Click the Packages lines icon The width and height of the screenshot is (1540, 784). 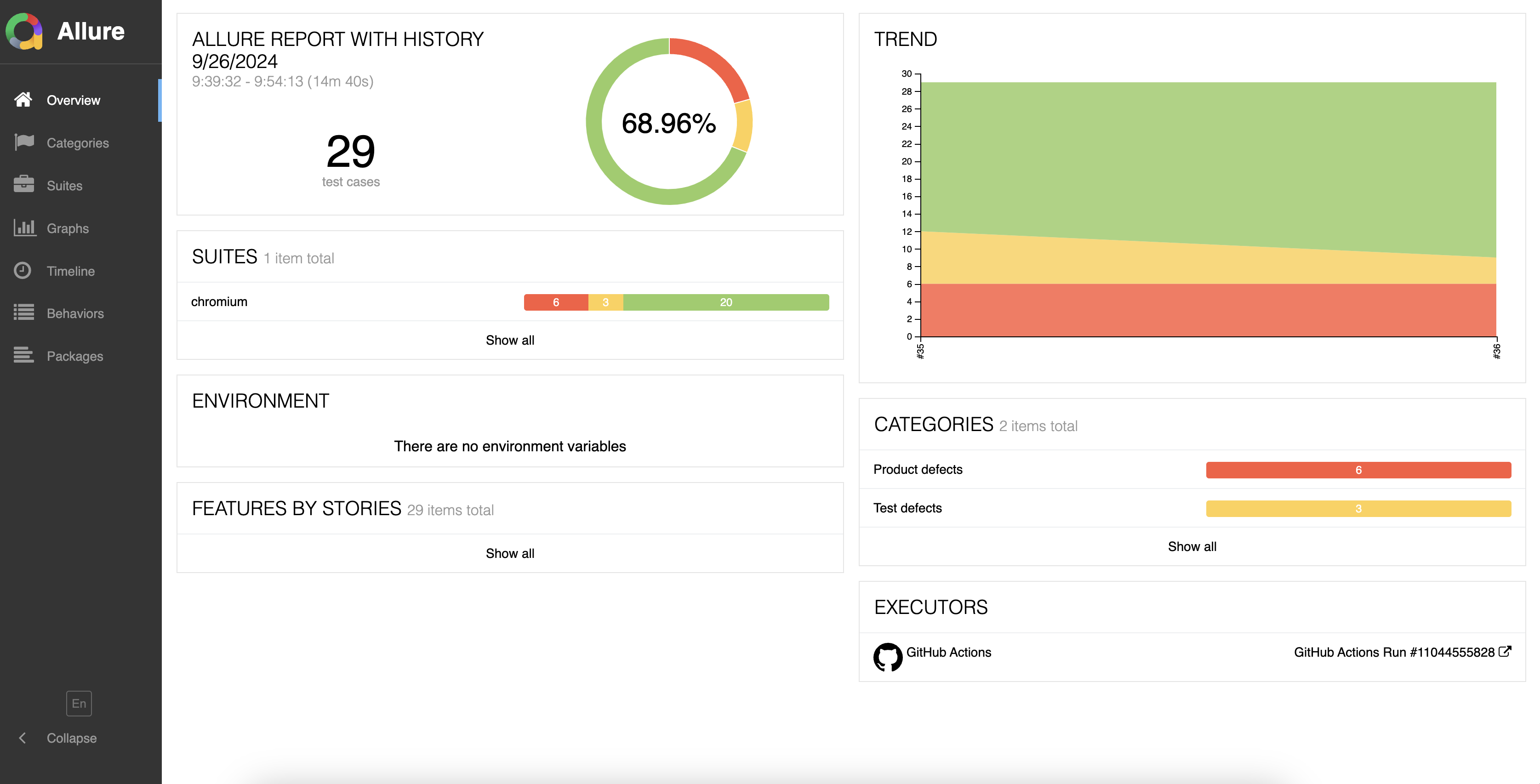point(24,356)
